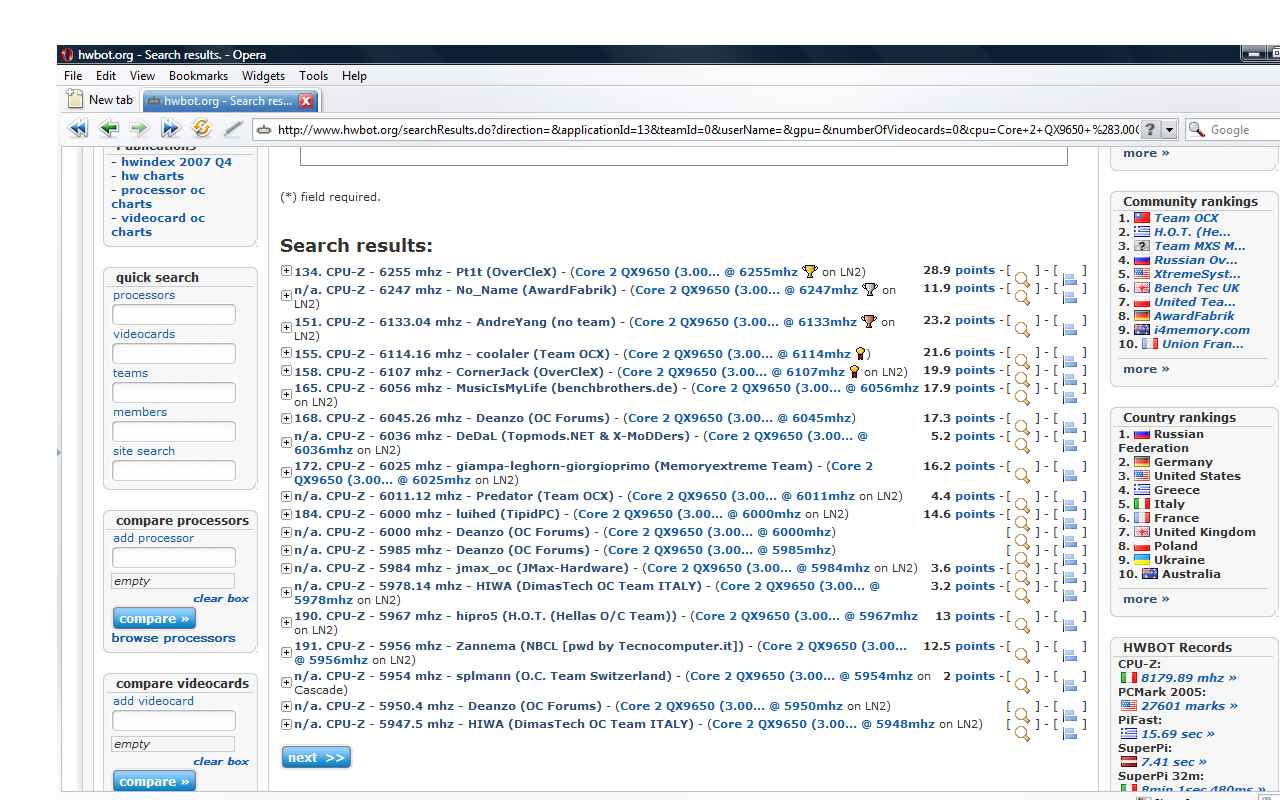Click the browse processors link
This screenshot has height=800, width=1280.
click(173, 638)
